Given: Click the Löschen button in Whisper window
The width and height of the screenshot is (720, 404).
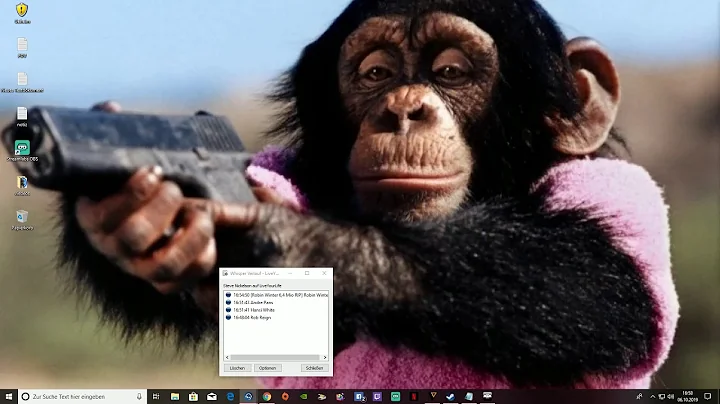Looking at the screenshot, I should 237,368.
